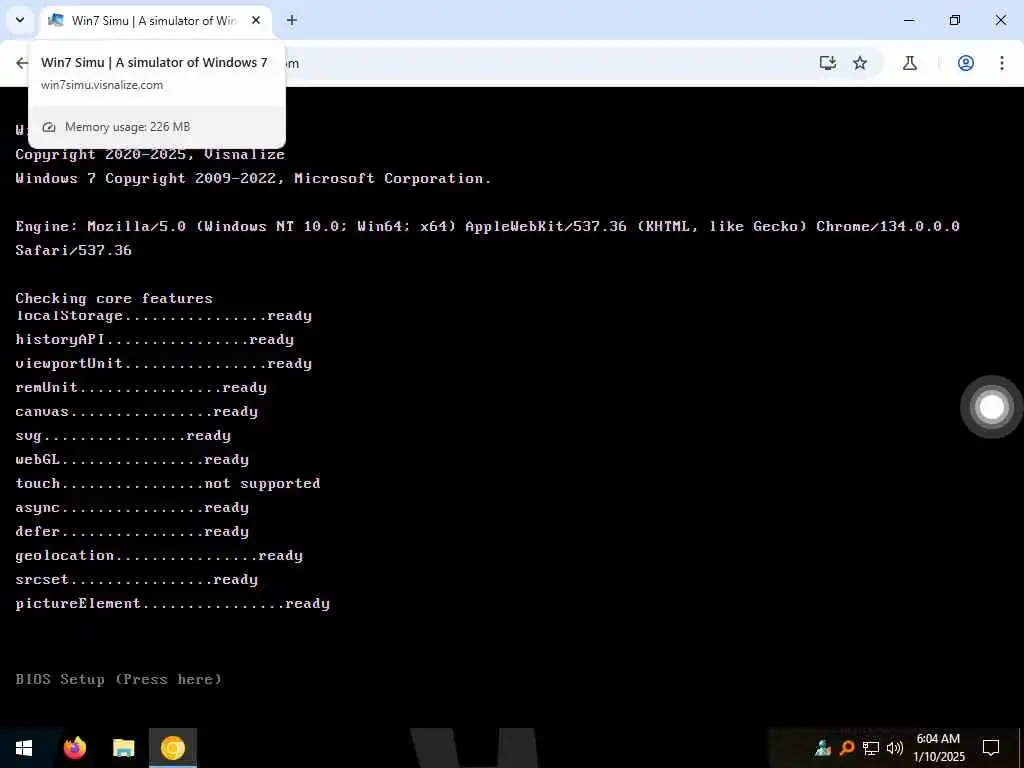This screenshot has height=768, width=1024.
Task: Click the 'Copyright 2020-2025, Visnalize' line
Action: (150, 154)
